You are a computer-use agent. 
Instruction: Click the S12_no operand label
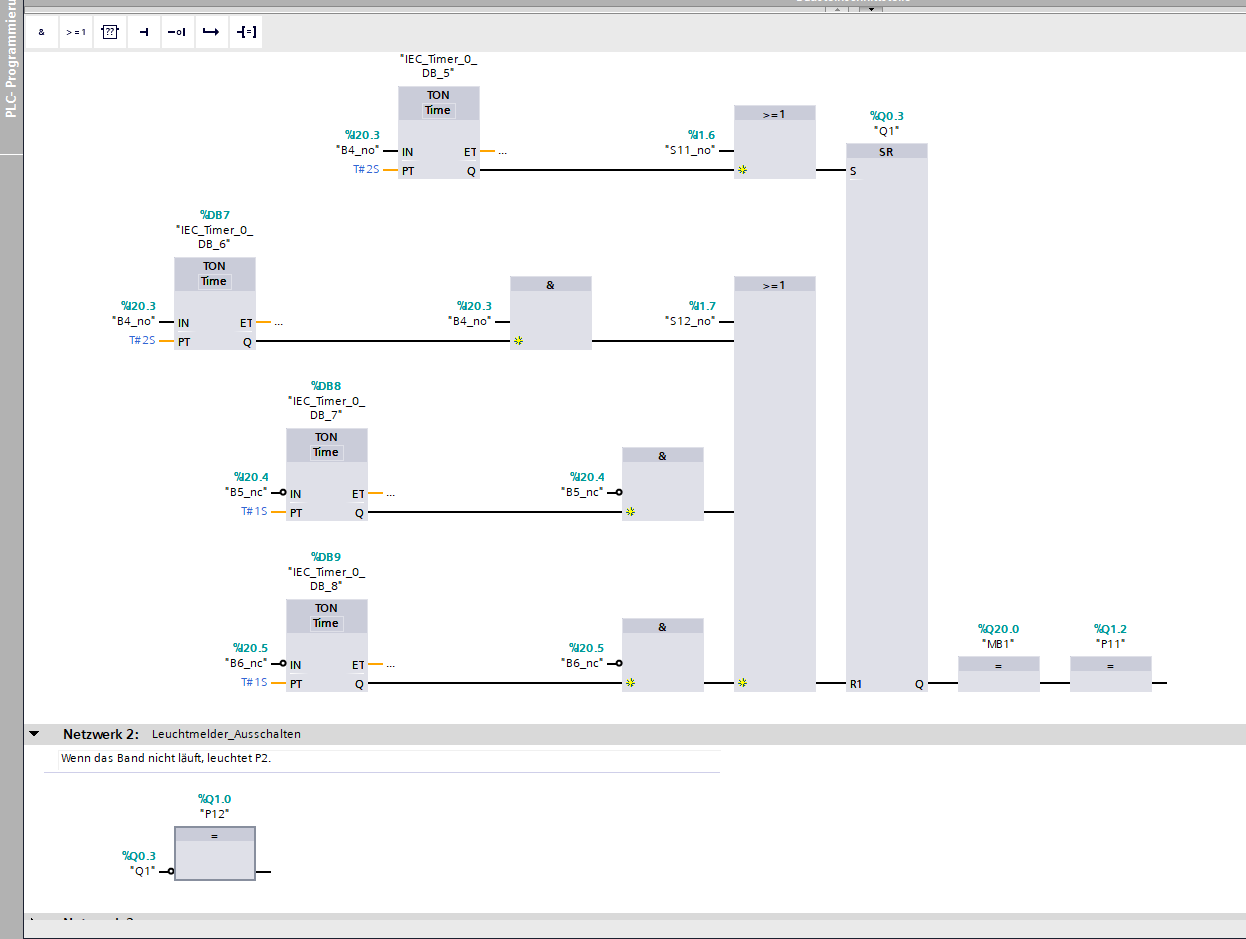click(691, 321)
